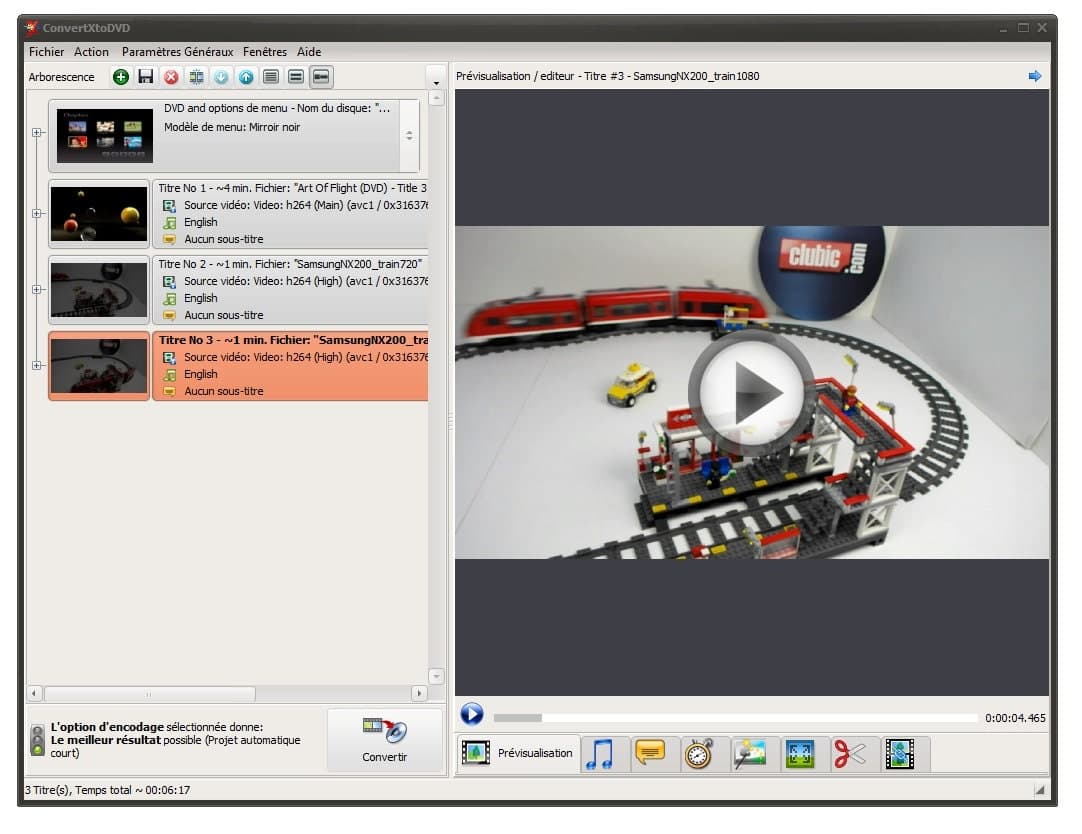Click the ConvertXtoDVD title bar app icon
The image size is (1082, 834).
coord(31,28)
